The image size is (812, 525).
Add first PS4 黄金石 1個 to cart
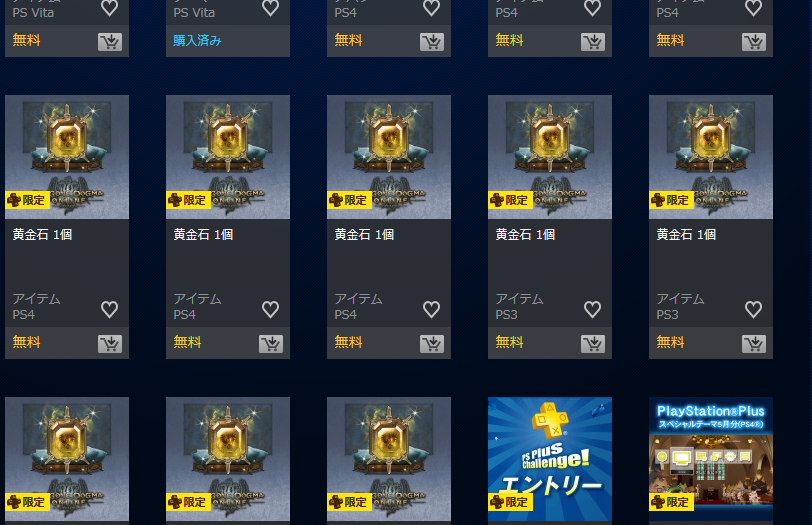coord(110,344)
